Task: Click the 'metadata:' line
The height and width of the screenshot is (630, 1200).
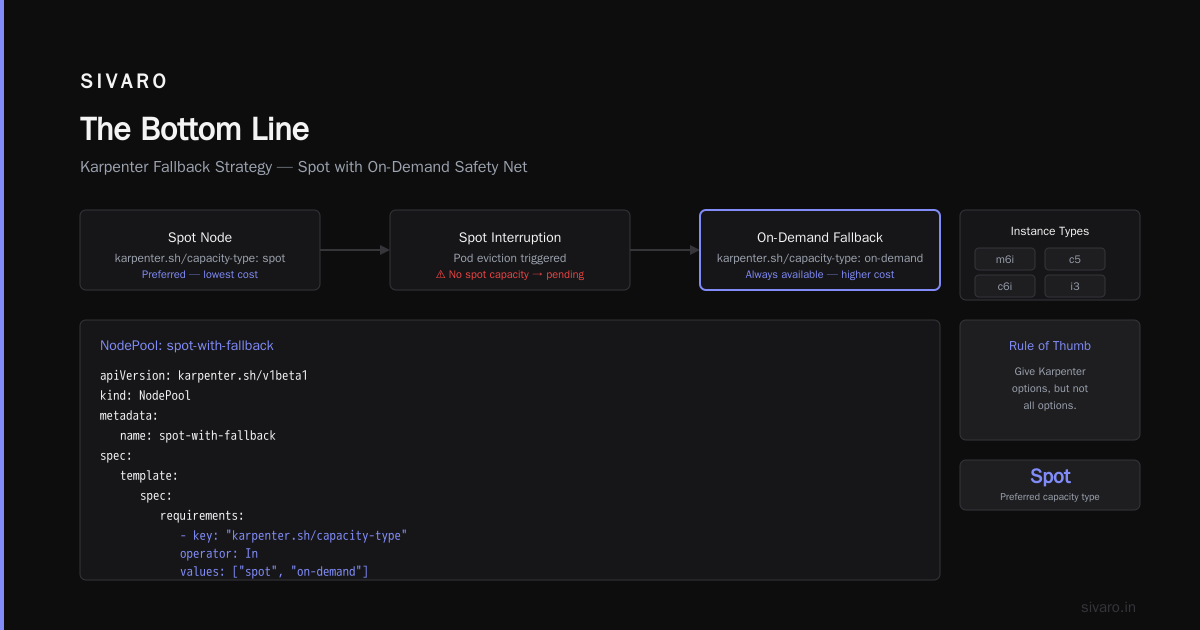Action: (x=129, y=415)
